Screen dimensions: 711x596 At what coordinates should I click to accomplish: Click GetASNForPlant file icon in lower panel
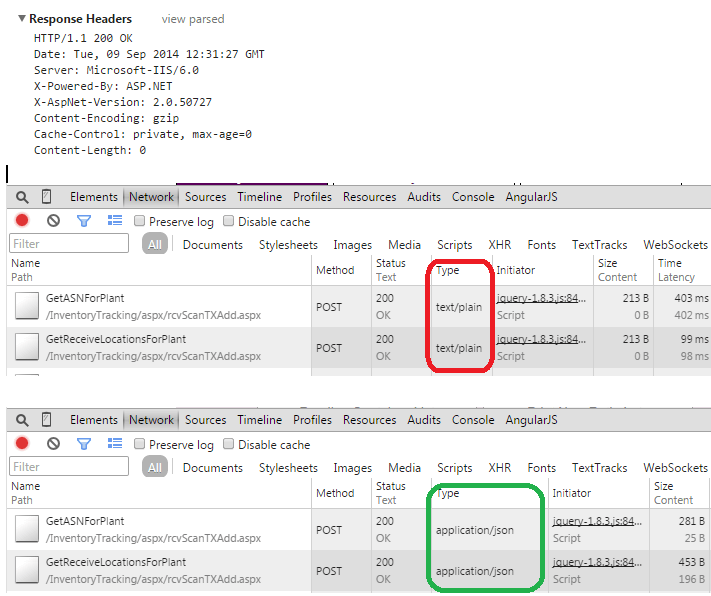26,529
